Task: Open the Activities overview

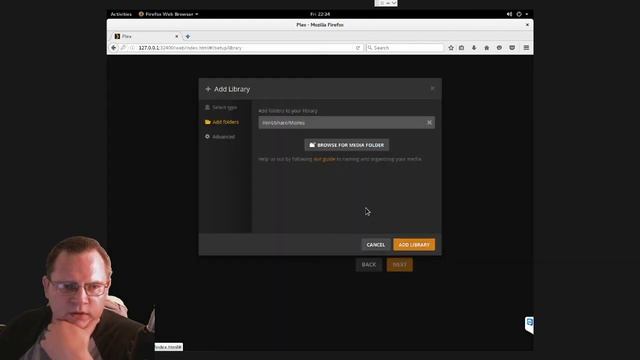Action: point(121,14)
